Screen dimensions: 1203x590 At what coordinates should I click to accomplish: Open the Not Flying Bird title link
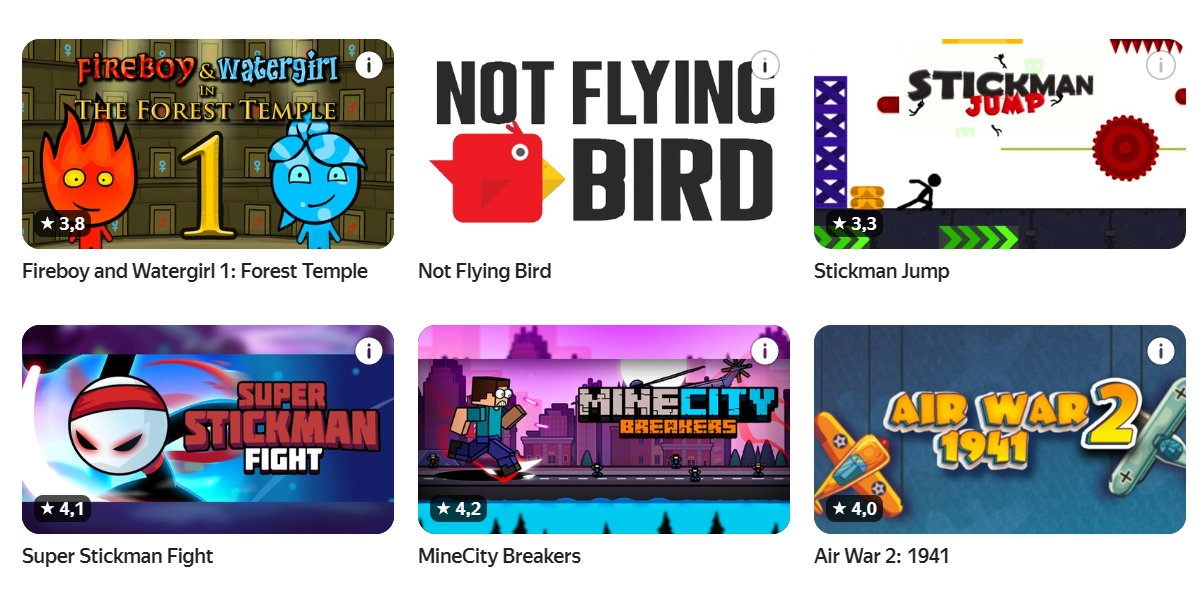[485, 271]
